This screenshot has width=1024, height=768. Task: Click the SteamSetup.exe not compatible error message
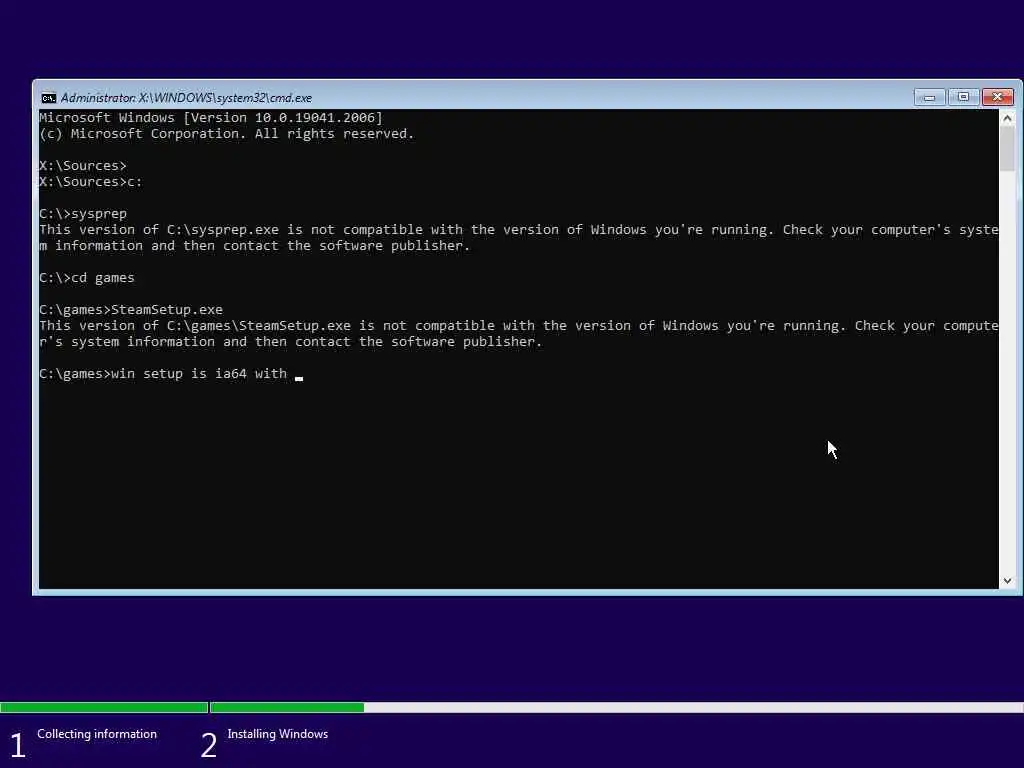(x=519, y=334)
